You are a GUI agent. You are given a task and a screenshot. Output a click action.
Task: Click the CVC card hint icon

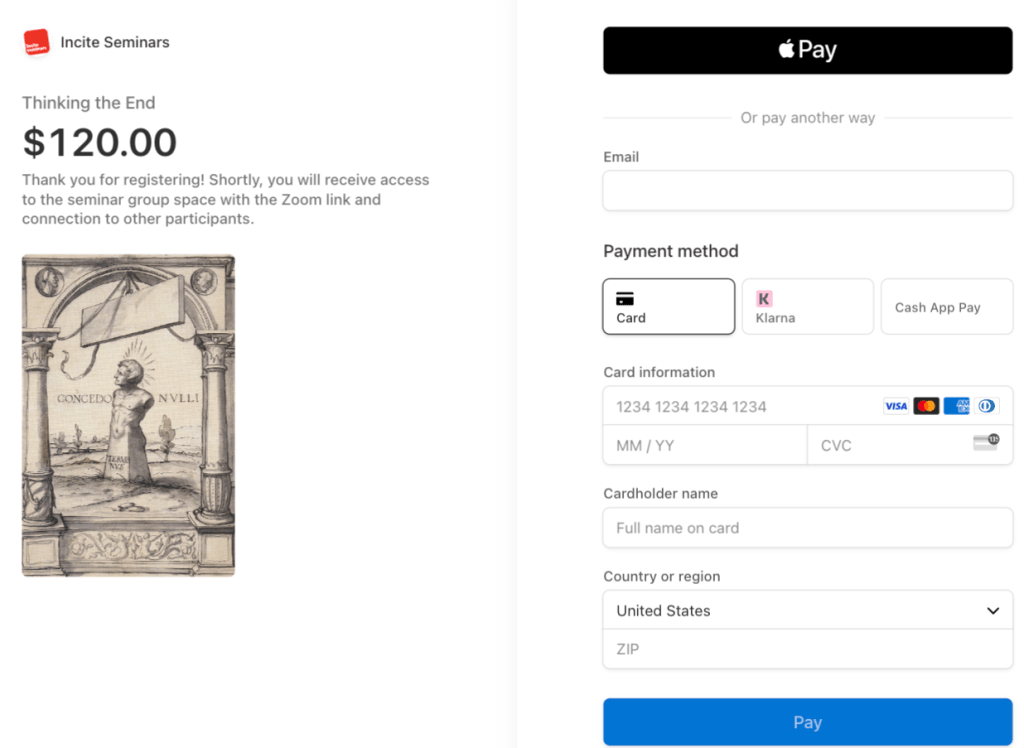point(986,443)
